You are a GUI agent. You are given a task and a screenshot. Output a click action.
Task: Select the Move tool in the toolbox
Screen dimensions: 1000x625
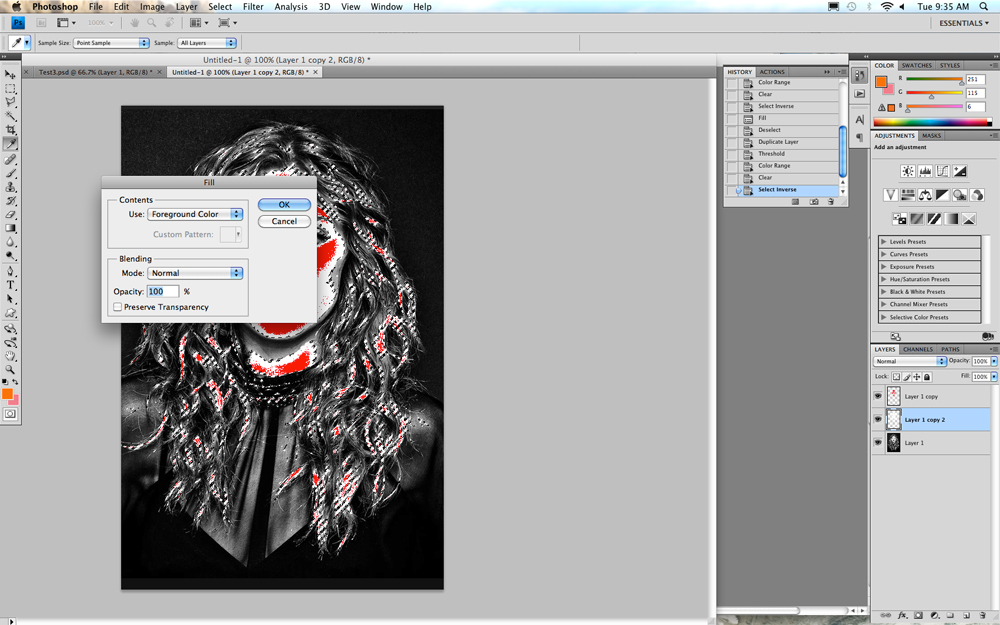pyautogui.click(x=10, y=75)
